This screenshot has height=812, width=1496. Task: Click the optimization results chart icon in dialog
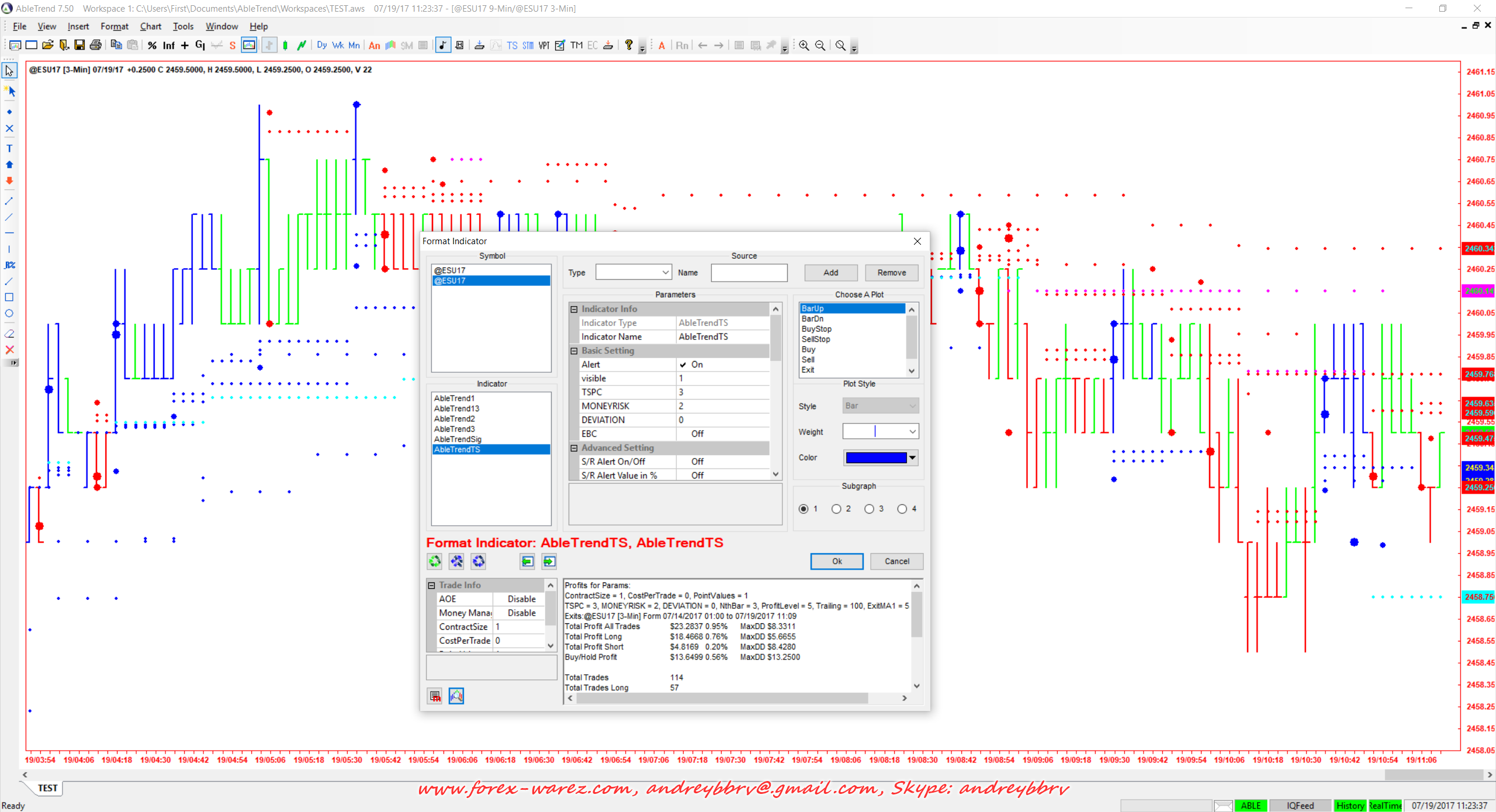[456, 696]
